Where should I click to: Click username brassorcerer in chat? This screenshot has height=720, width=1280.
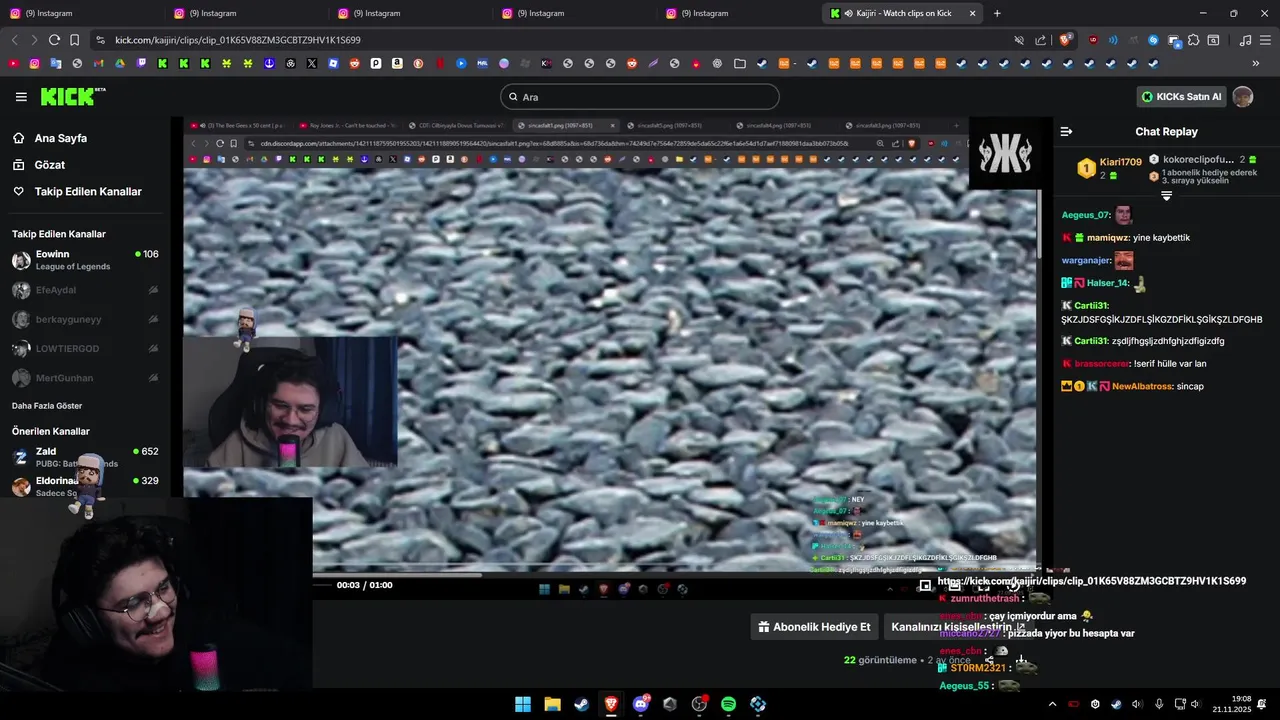click(x=1103, y=364)
